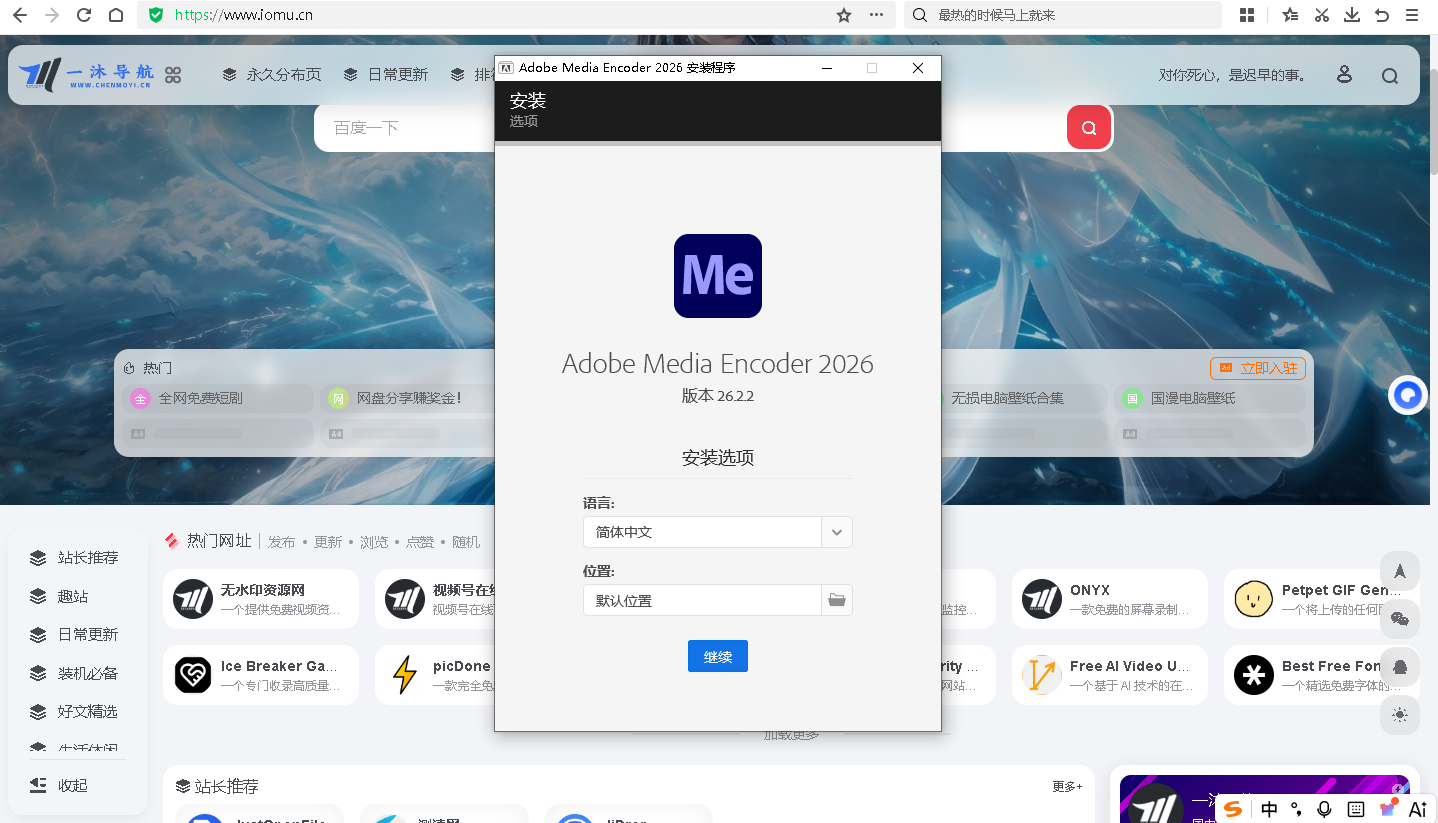Open the 无水印资源网 site card
This screenshot has height=823, width=1438.
[261, 599]
